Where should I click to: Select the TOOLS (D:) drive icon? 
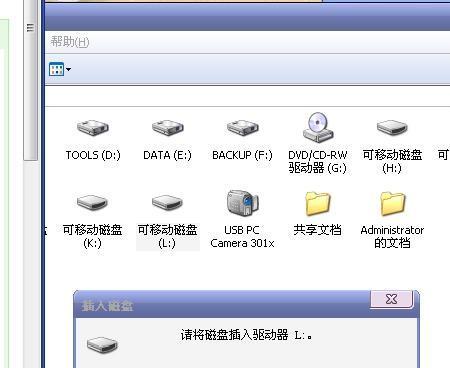[93, 128]
